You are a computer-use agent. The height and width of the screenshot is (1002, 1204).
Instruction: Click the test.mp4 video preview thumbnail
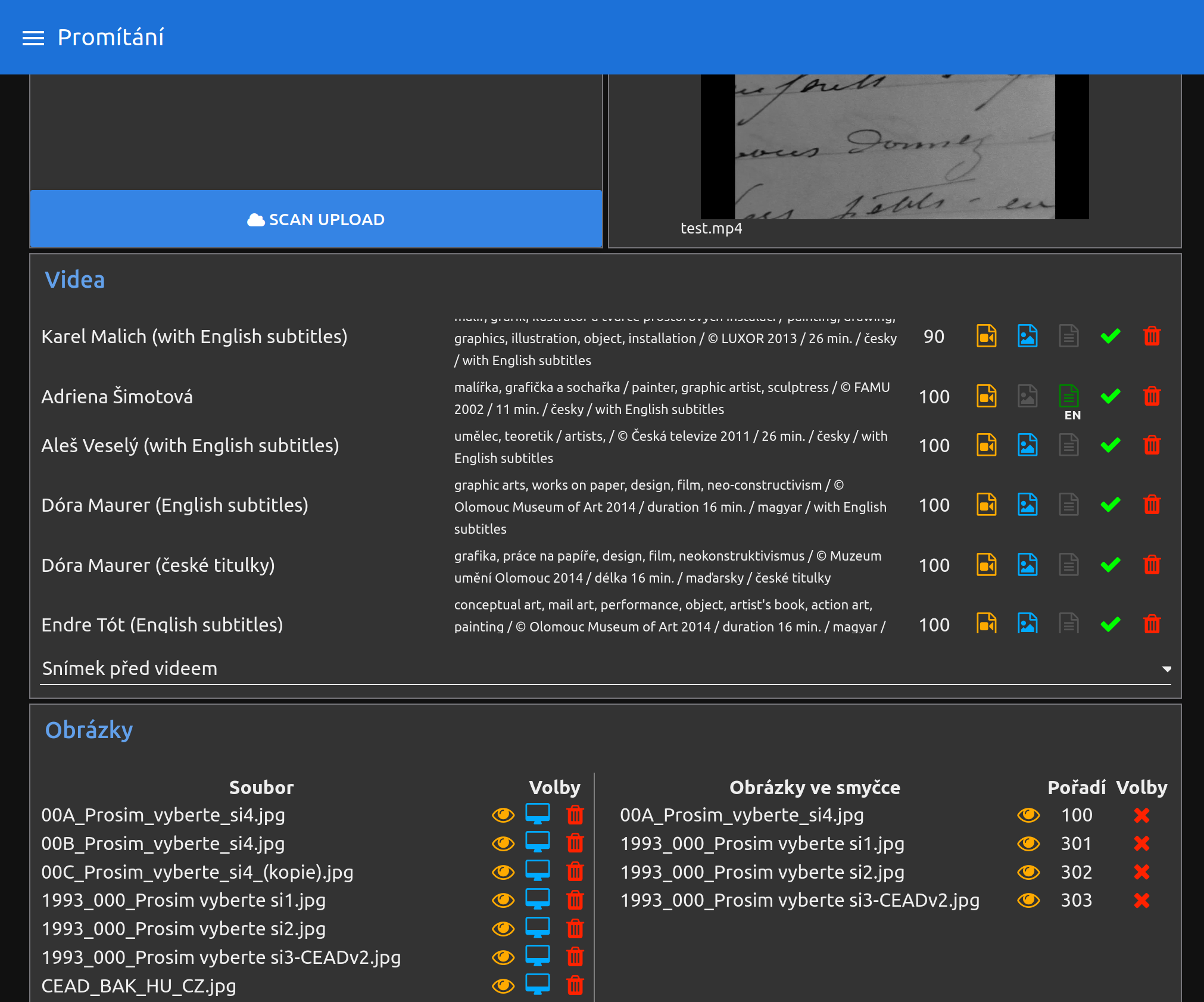[894, 146]
